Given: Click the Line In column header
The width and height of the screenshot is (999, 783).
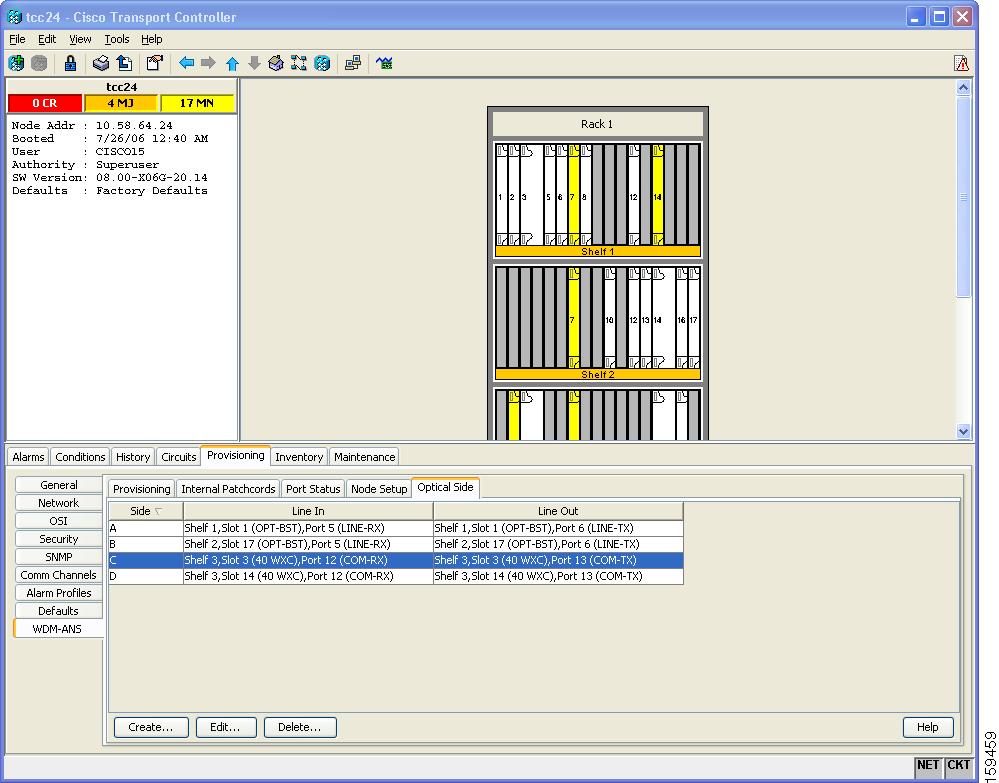Looking at the screenshot, I should (308, 511).
